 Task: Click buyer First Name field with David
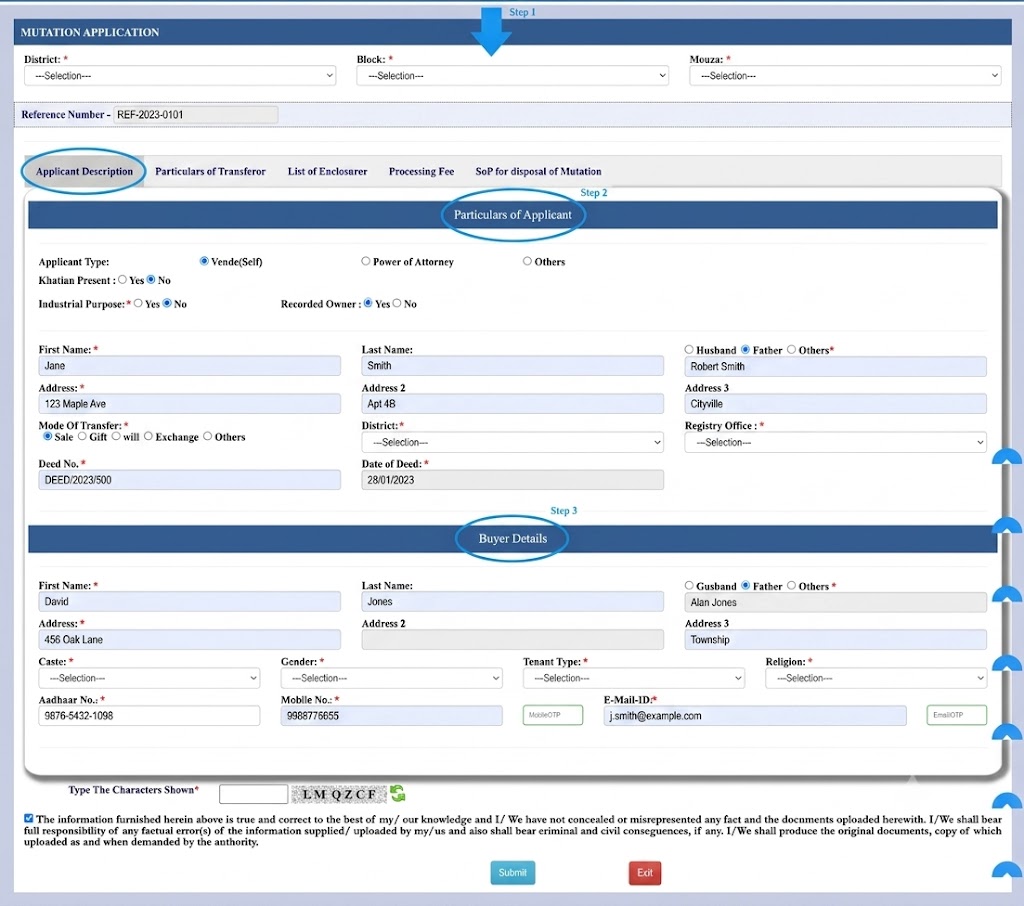189,602
